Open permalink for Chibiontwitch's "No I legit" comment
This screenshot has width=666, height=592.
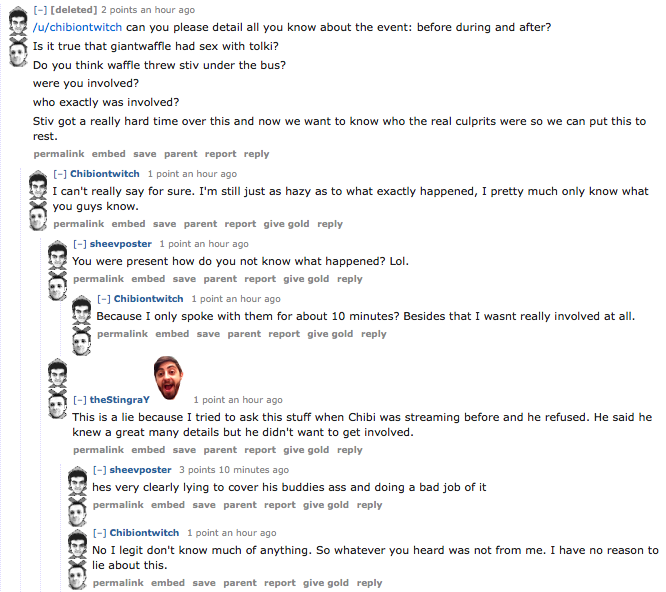tap(119, 583)
